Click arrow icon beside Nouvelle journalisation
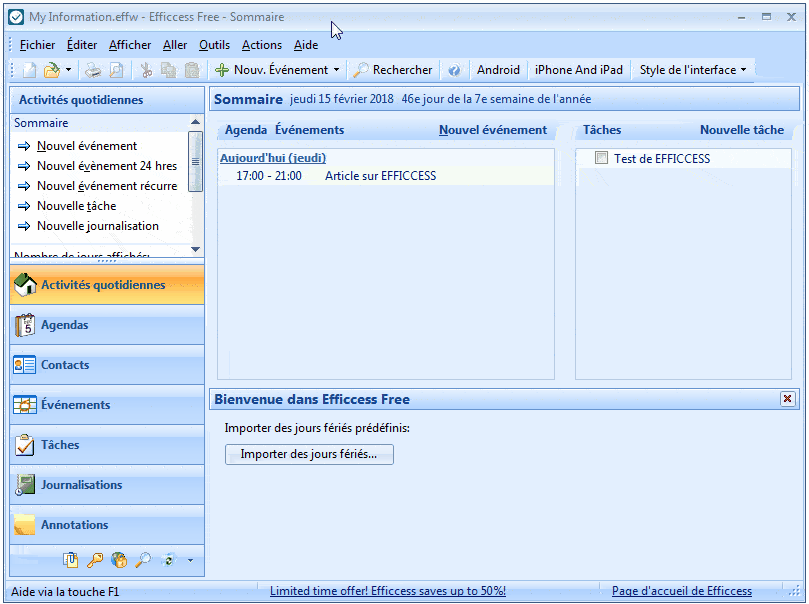Viewport: 809px width, 604px height. 24,226
